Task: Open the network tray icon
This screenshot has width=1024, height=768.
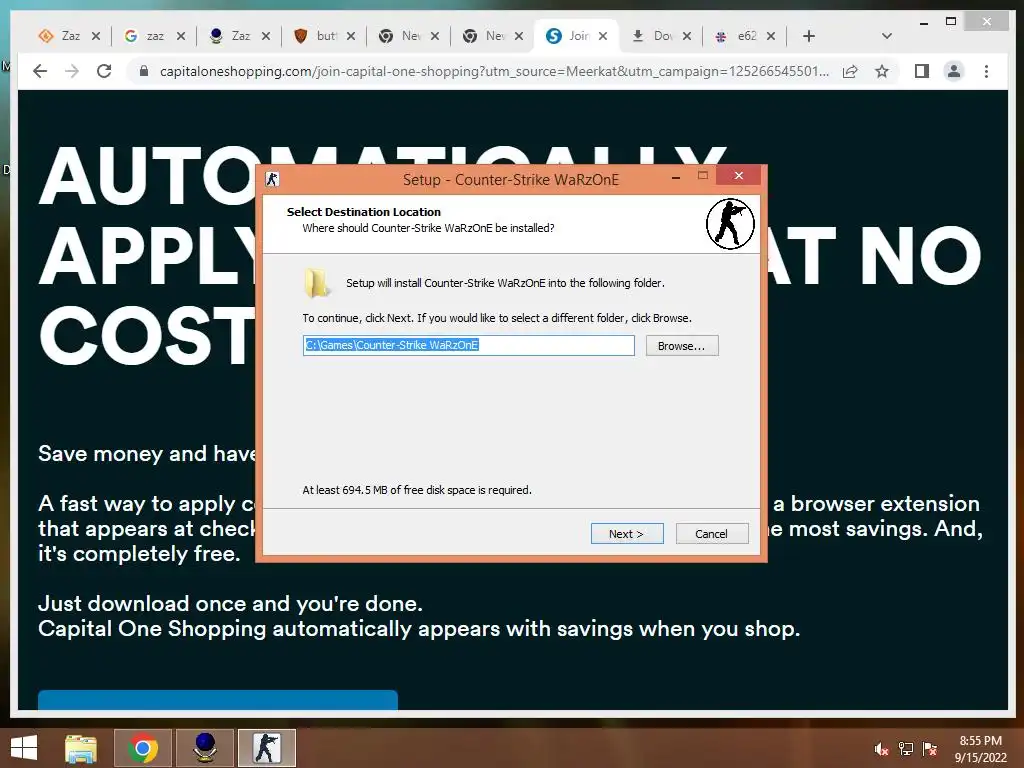Action: (906, 749)
